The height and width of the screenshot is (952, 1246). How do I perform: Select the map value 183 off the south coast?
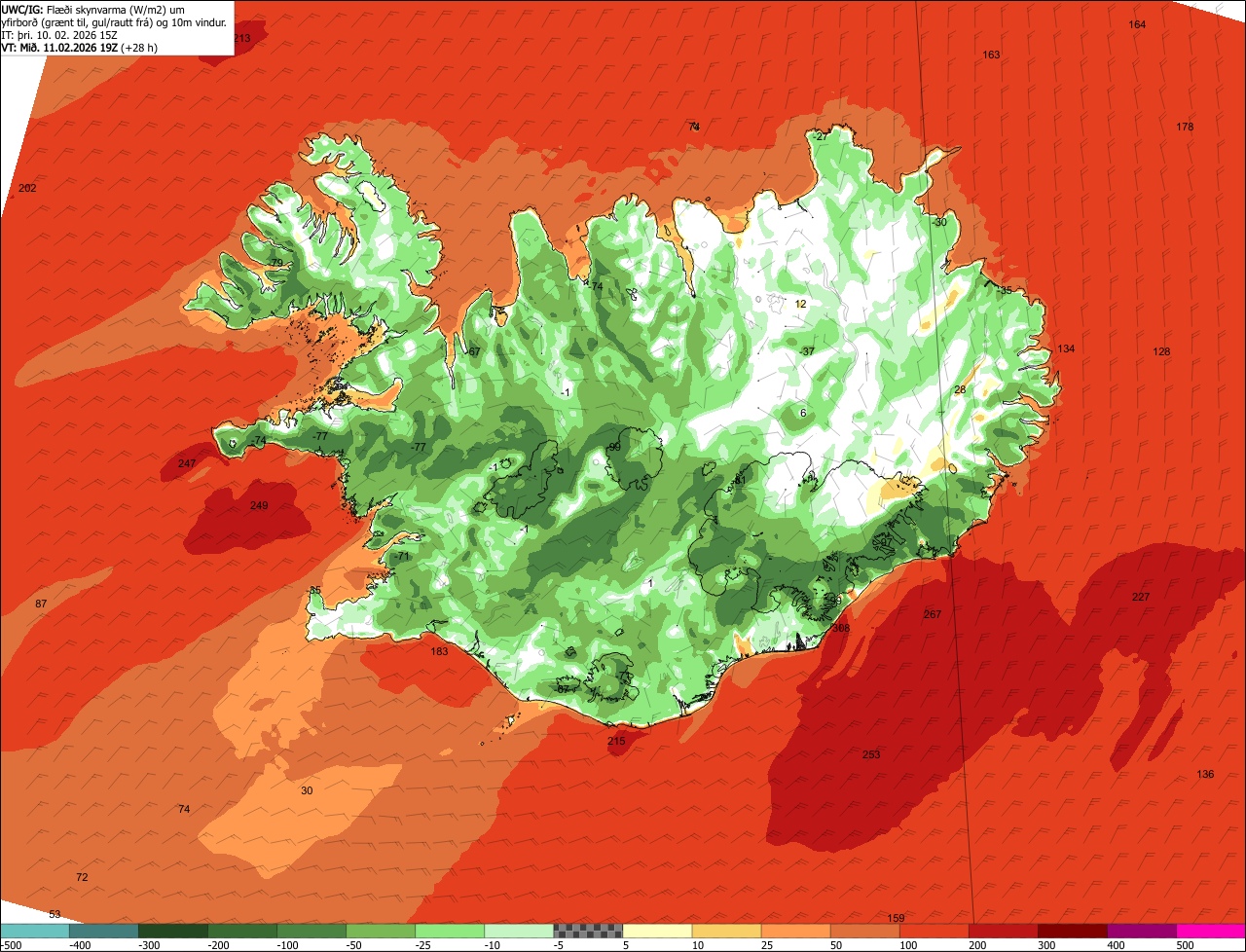click(x=440, y=652)
